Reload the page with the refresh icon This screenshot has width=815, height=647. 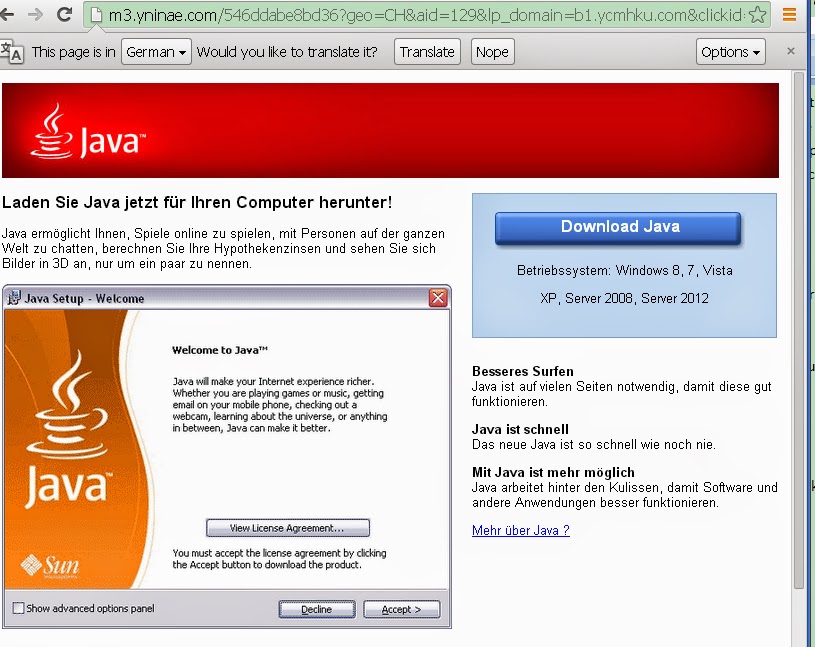(x=64, y=15)
